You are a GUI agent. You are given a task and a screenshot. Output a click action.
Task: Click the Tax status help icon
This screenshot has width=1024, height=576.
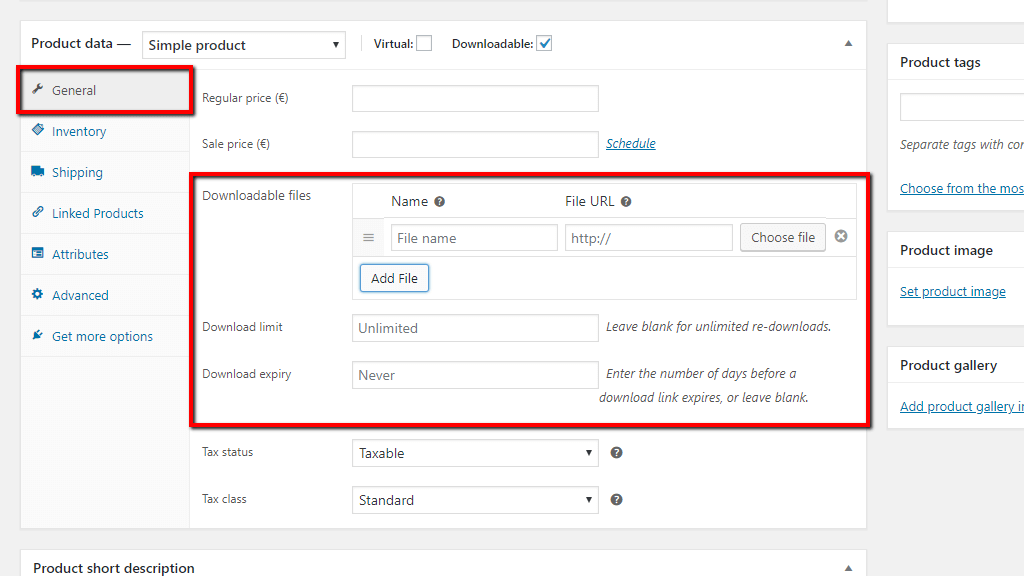pos(616,453)
